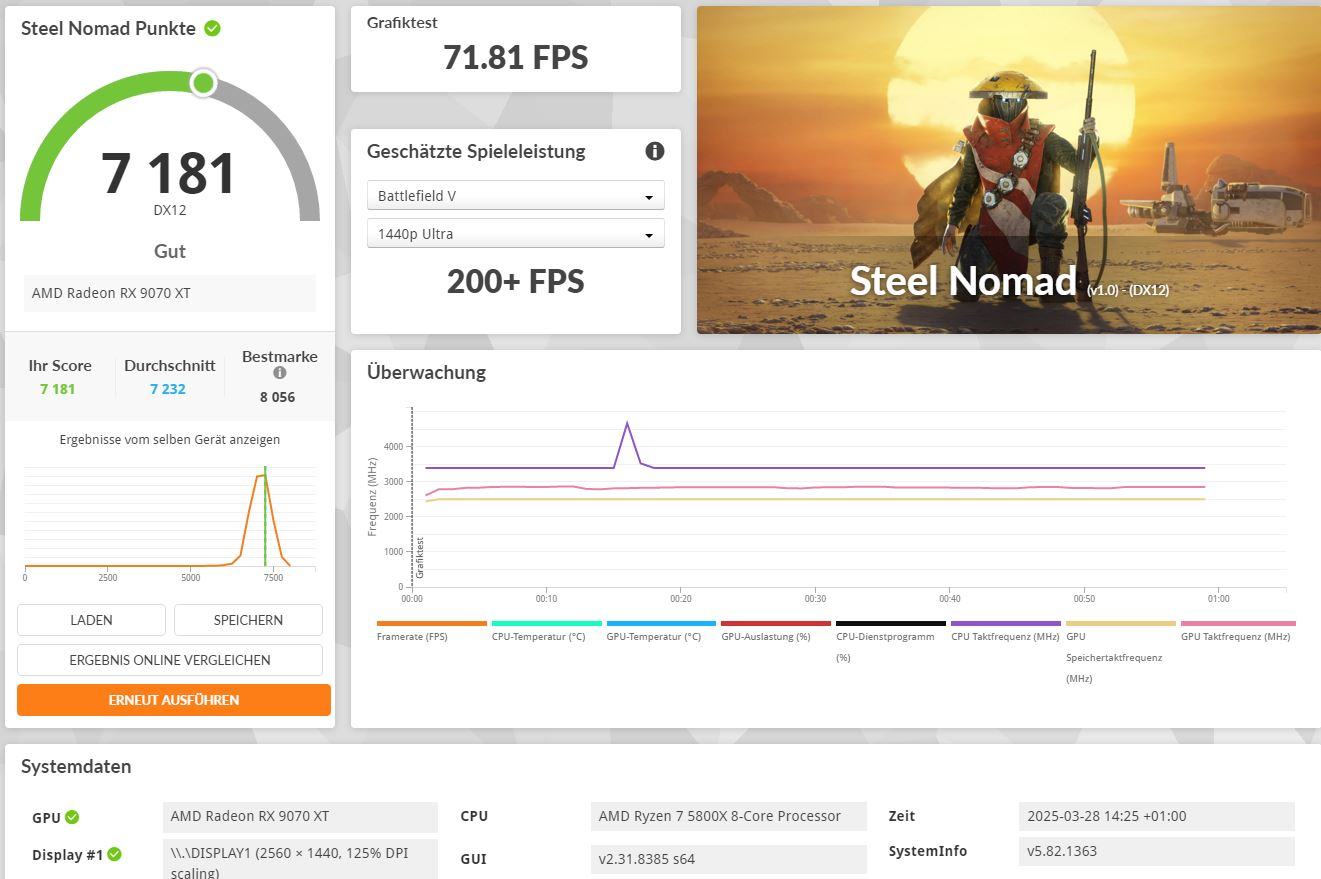Click the Systemdaten heading
The height and width of the screenshot is (879, 1321).
(76, 767)
